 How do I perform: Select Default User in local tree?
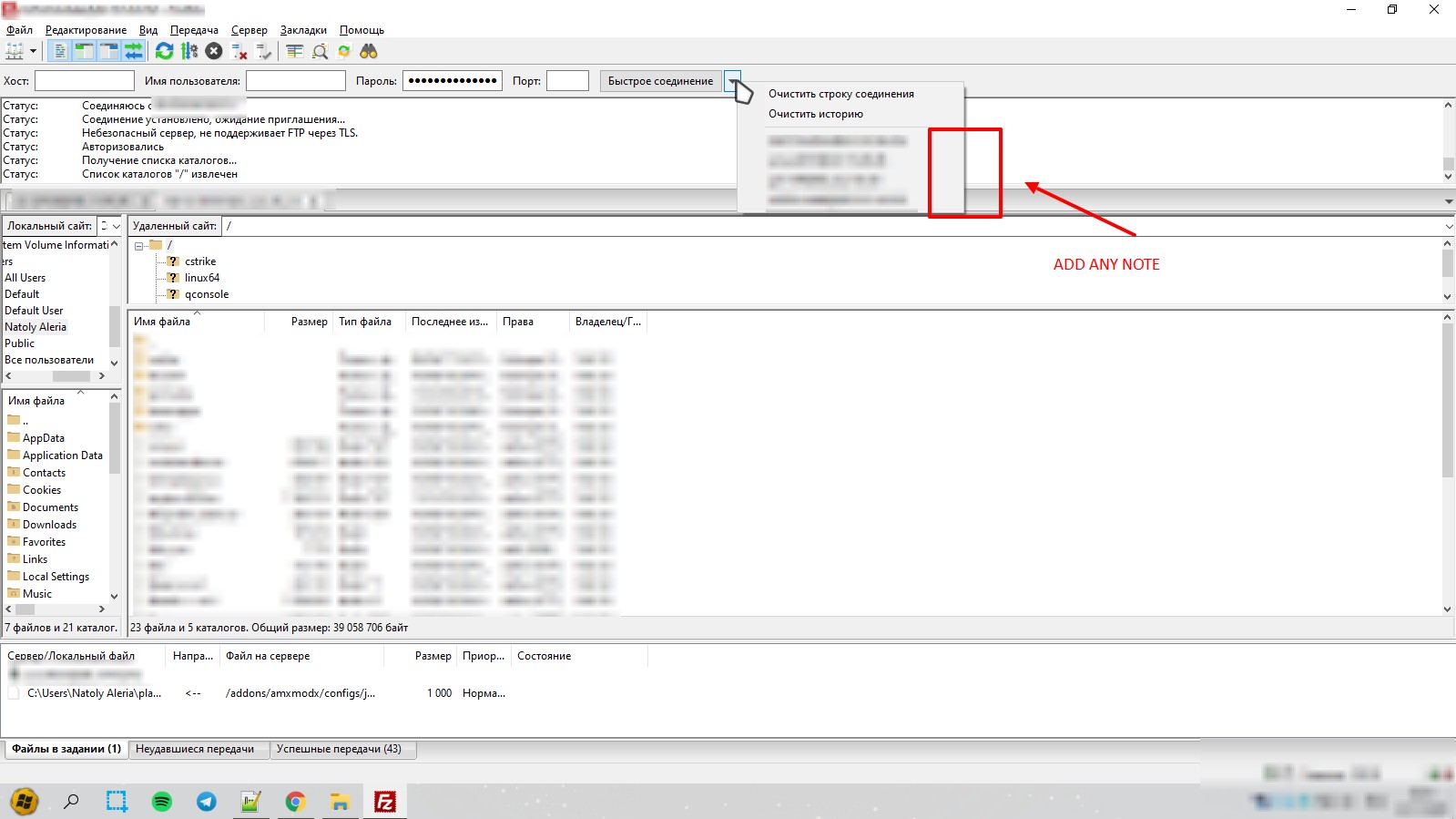(x=34, y=311)
